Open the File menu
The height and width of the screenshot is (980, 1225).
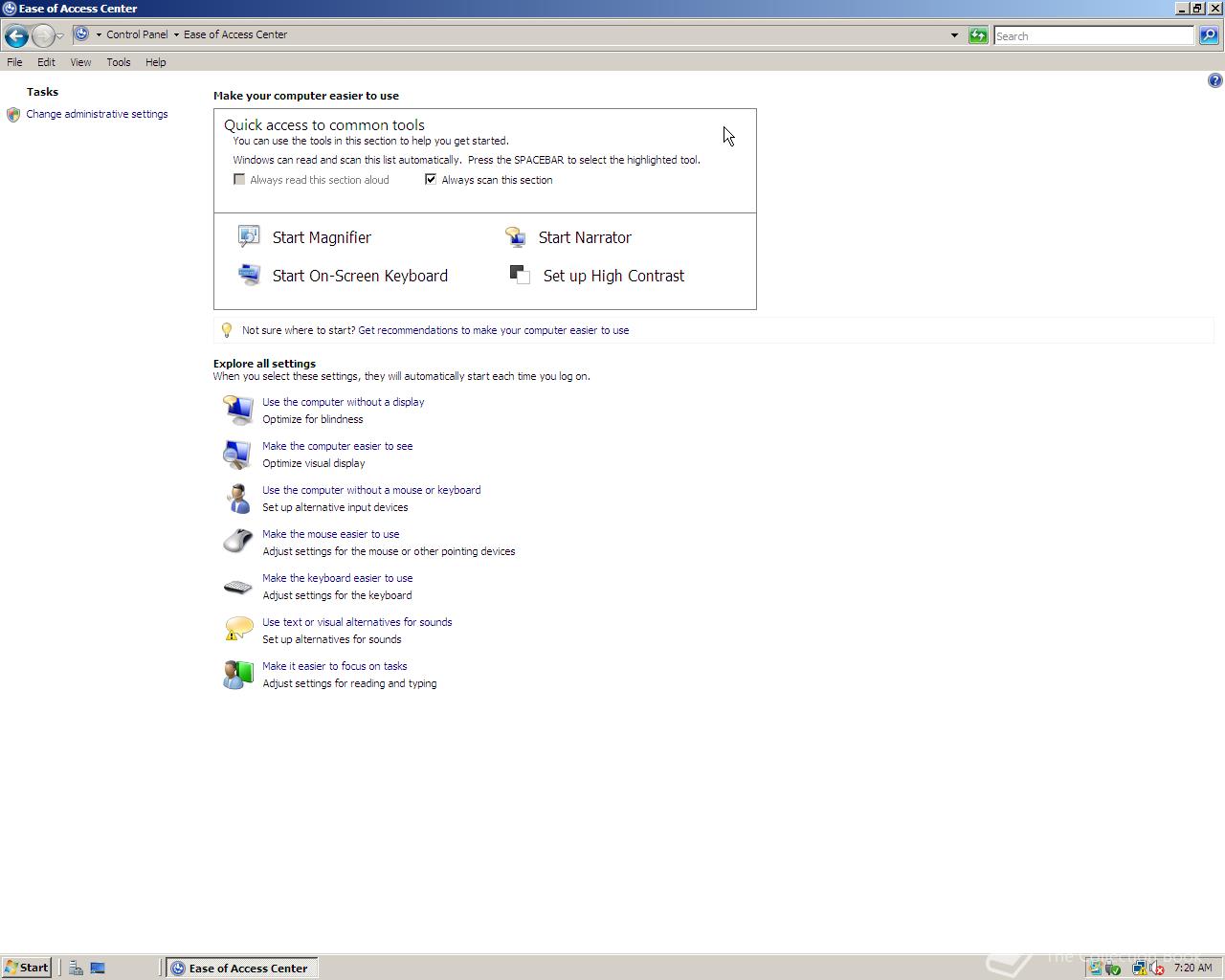pos(14,62)
